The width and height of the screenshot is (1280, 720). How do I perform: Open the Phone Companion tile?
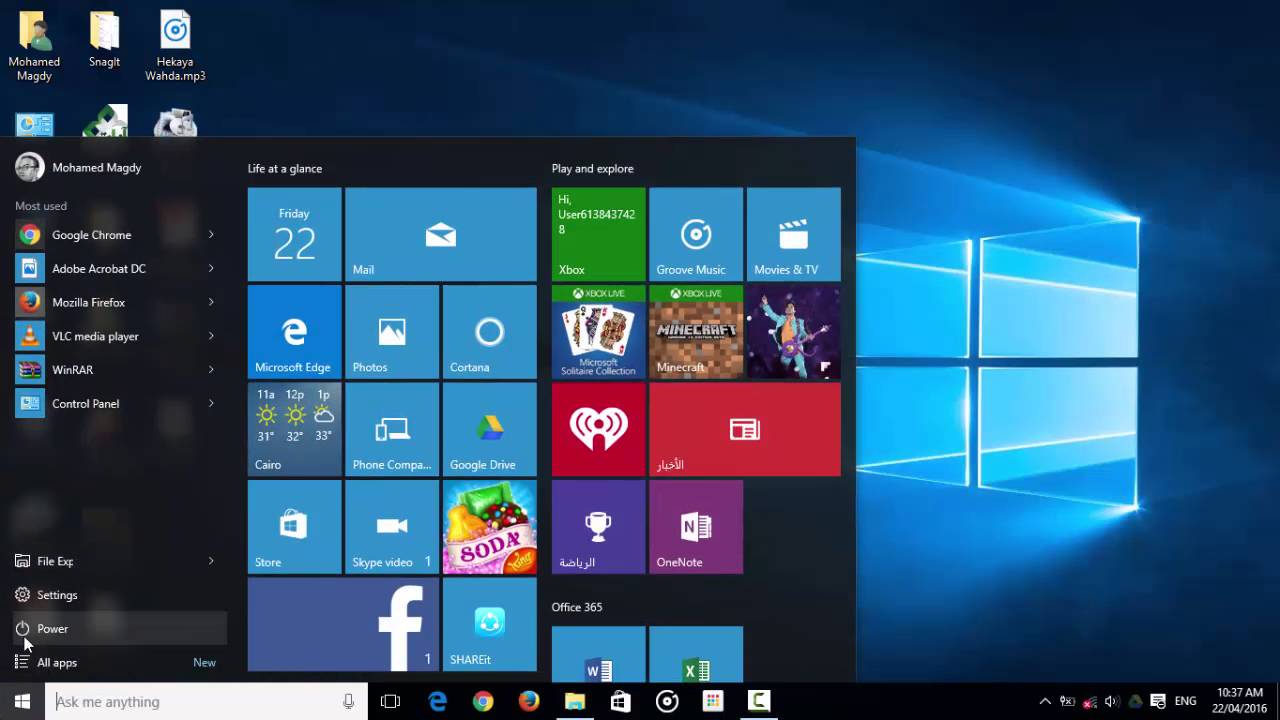click(392, 429)
